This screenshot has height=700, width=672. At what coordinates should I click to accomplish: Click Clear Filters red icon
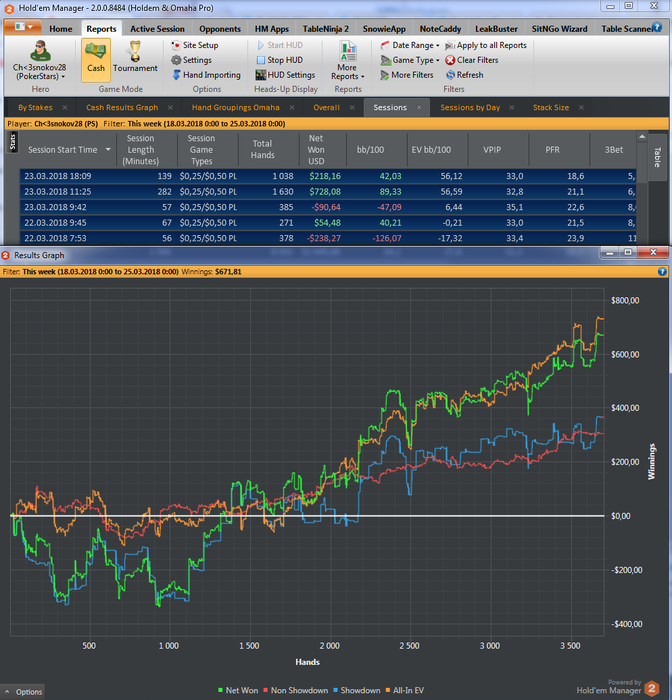tap(450, 60)
